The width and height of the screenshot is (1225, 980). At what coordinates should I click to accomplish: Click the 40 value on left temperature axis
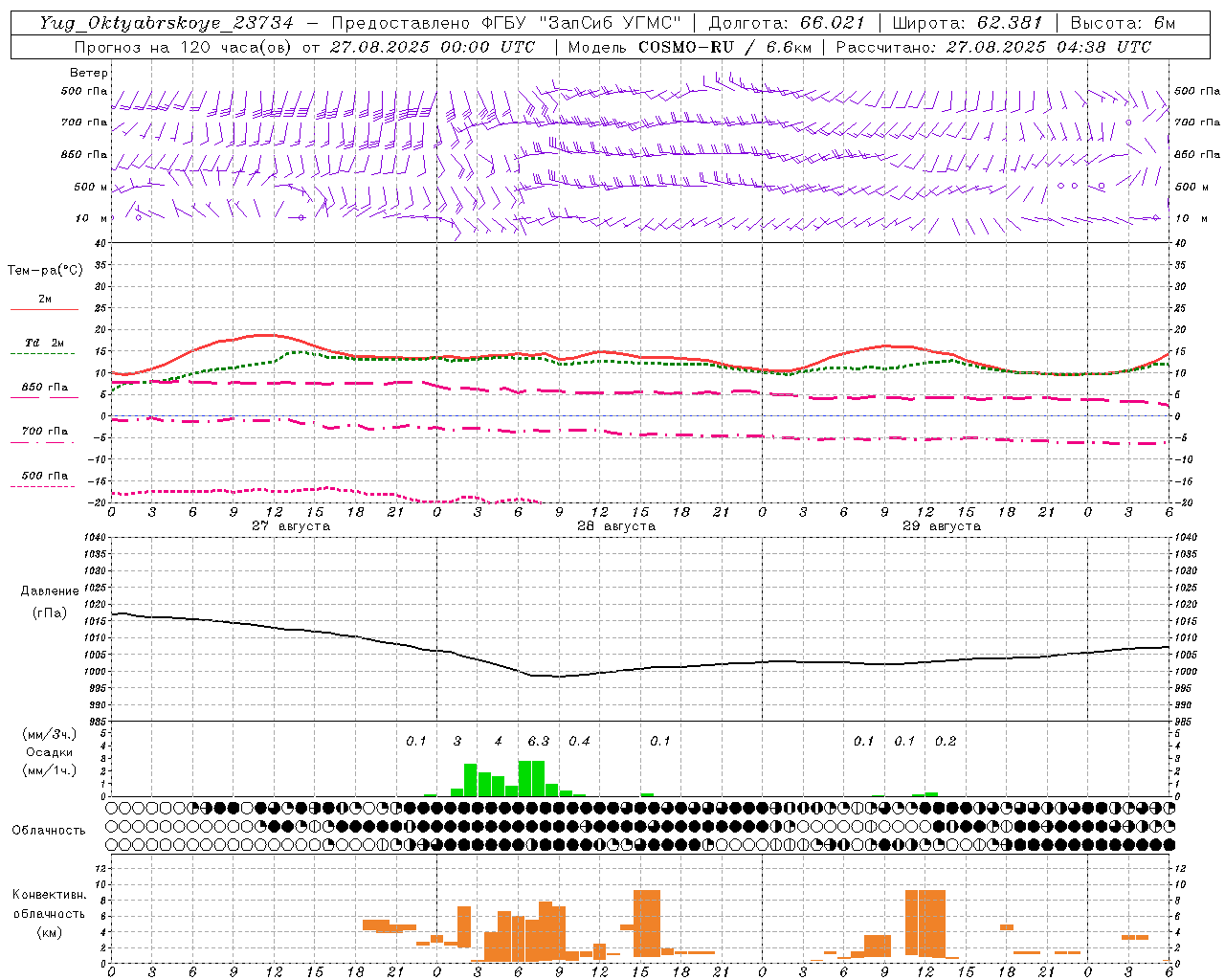tap(100, 243)
